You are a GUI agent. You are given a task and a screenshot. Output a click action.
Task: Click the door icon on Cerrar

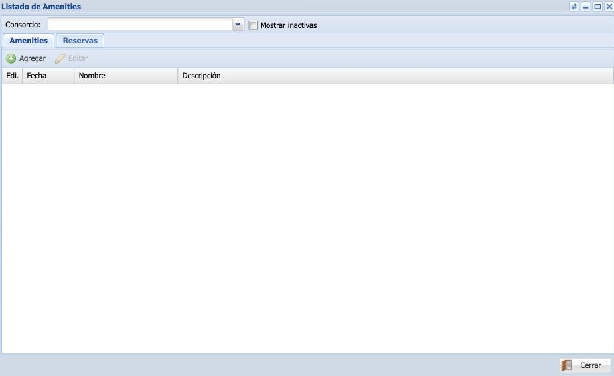[x=567, y=365]
